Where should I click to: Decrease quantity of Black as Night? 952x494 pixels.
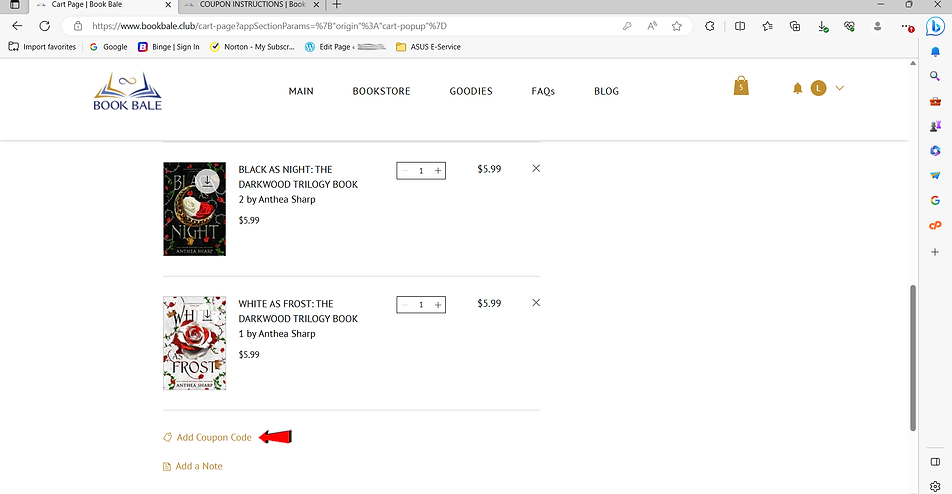(x=404, y=171)
